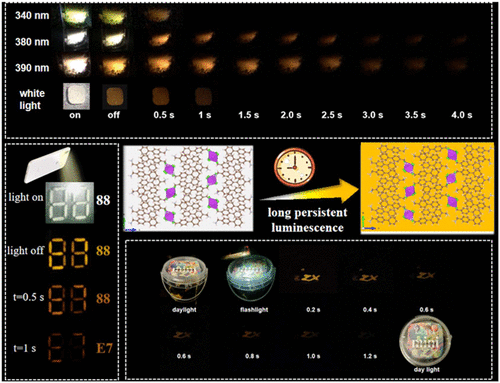Select the 340 nm row label
Image resolution: width=500 pixels, height=383 pixels.
tap(32, 15)
